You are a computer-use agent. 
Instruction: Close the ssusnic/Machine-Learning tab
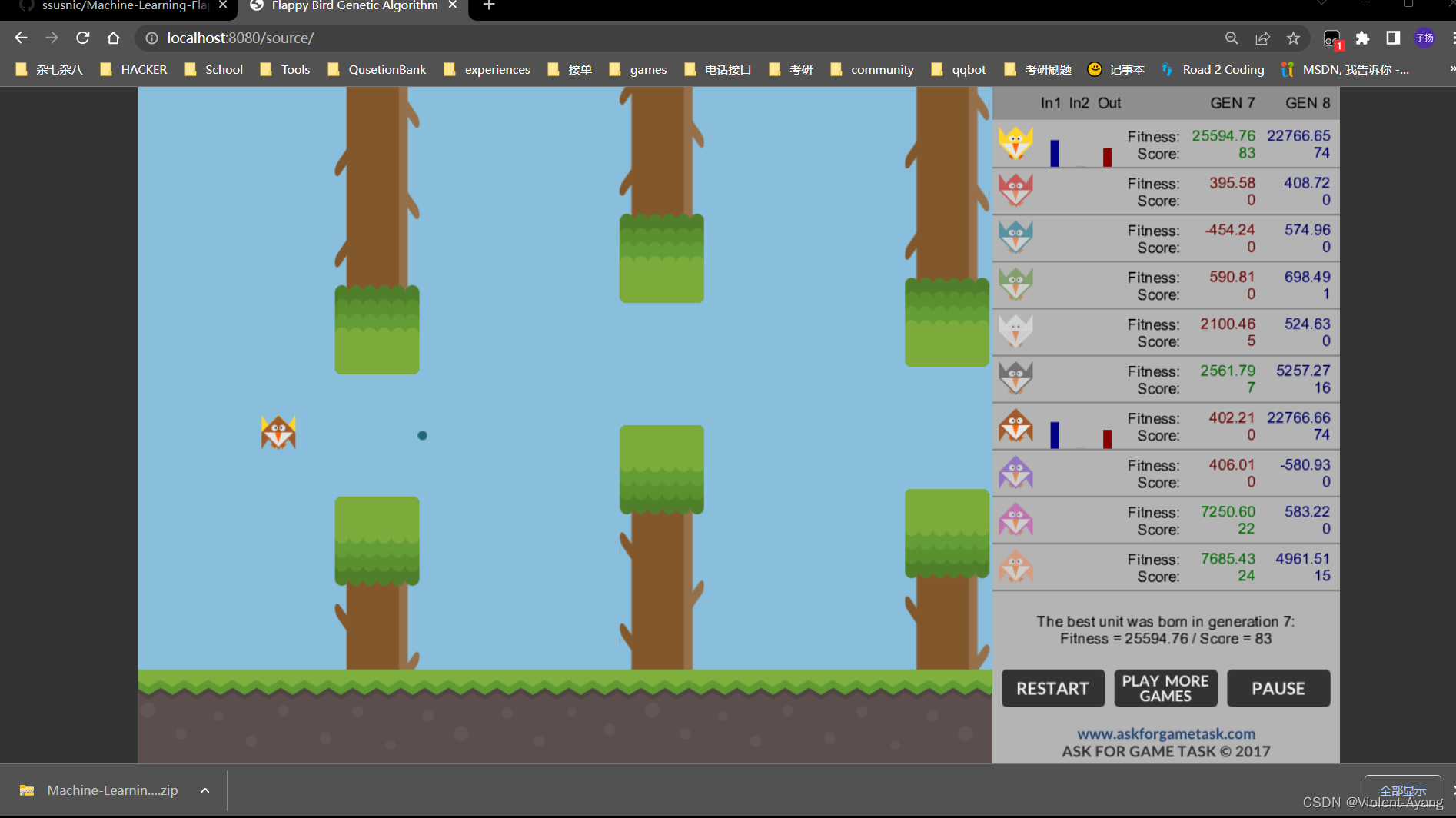222,5
